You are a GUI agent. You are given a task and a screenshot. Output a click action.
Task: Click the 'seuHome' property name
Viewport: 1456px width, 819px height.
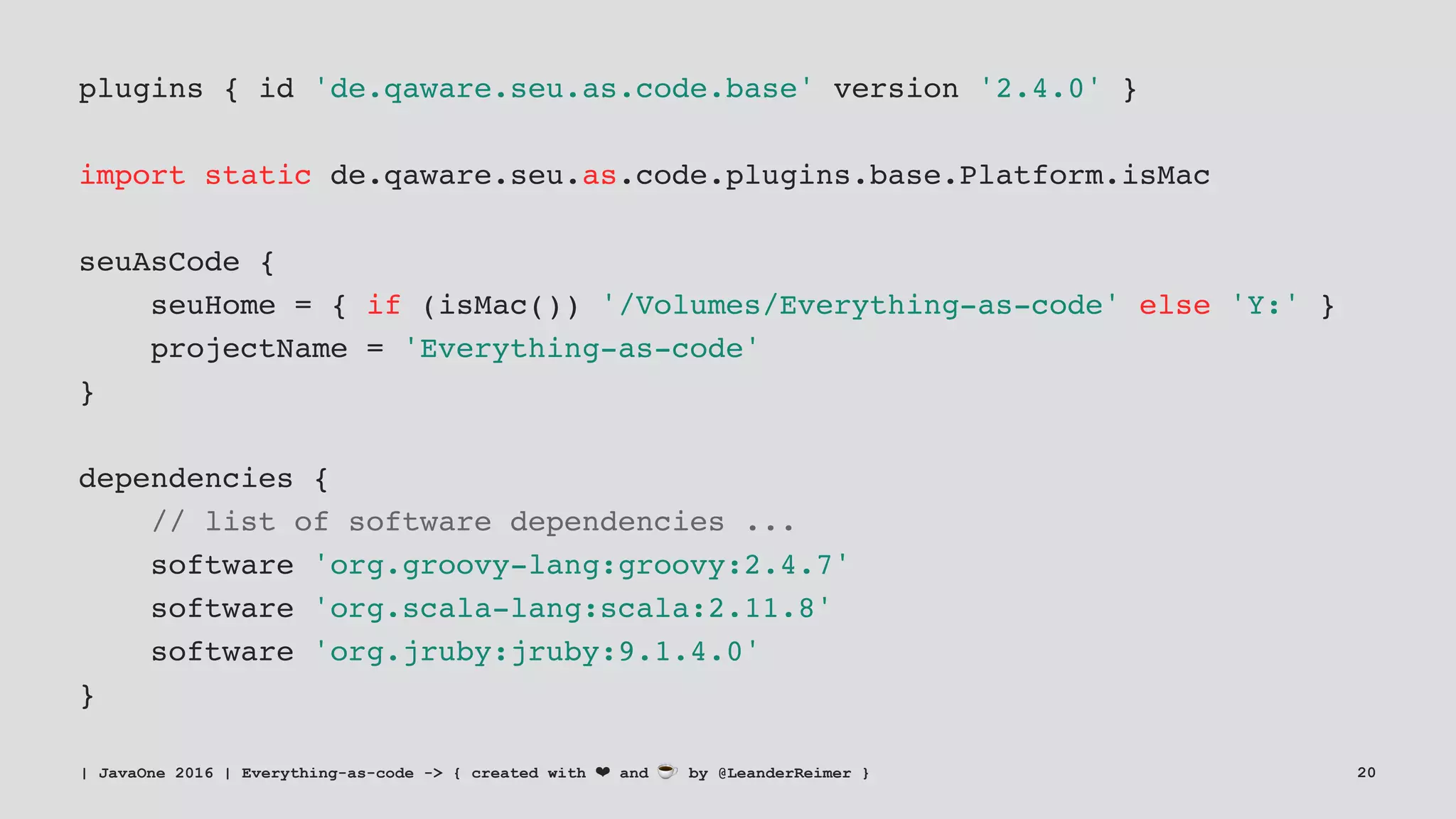click(213, 306)
